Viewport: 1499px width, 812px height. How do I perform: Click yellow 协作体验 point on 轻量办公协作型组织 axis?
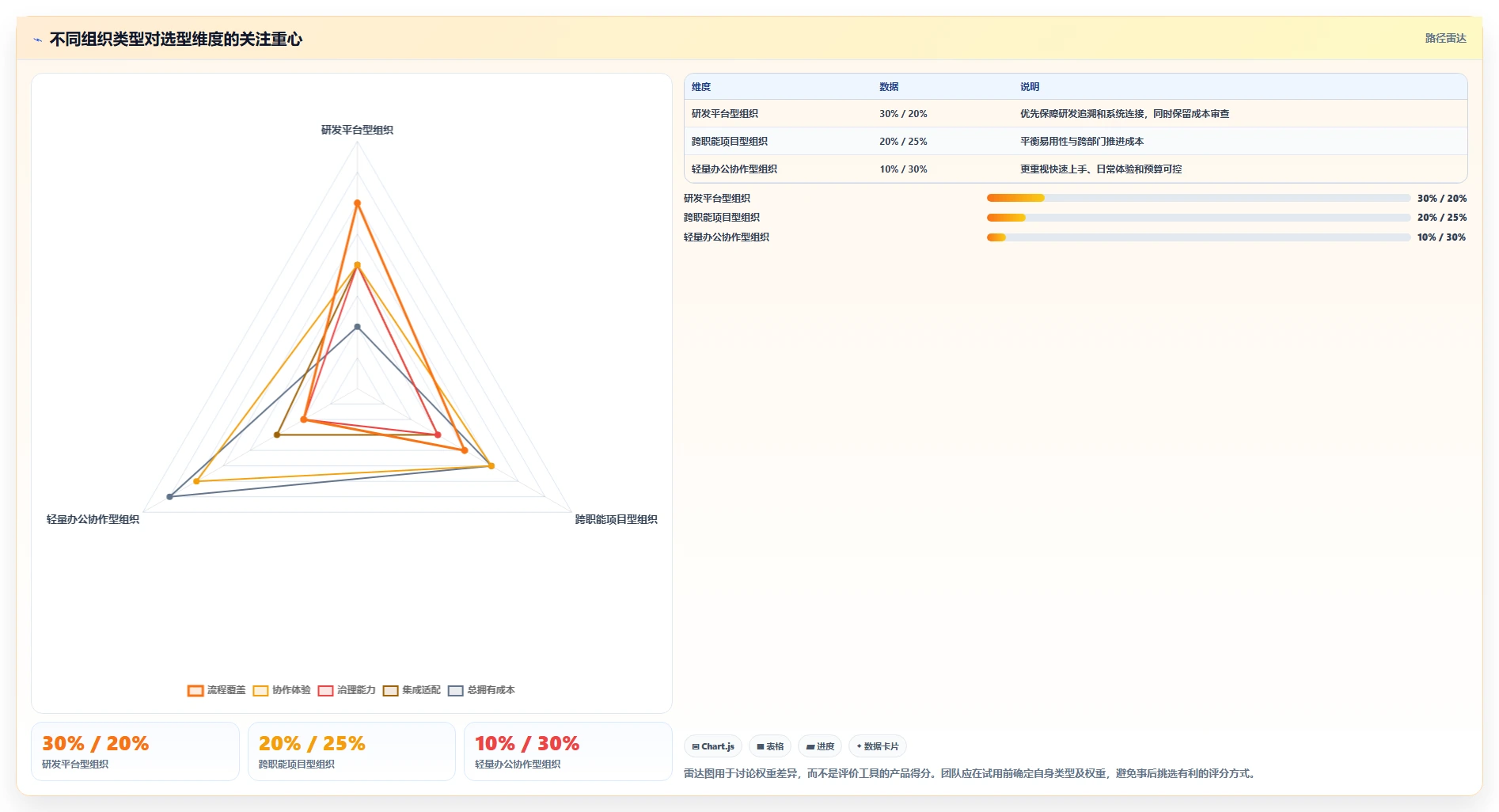196,481
